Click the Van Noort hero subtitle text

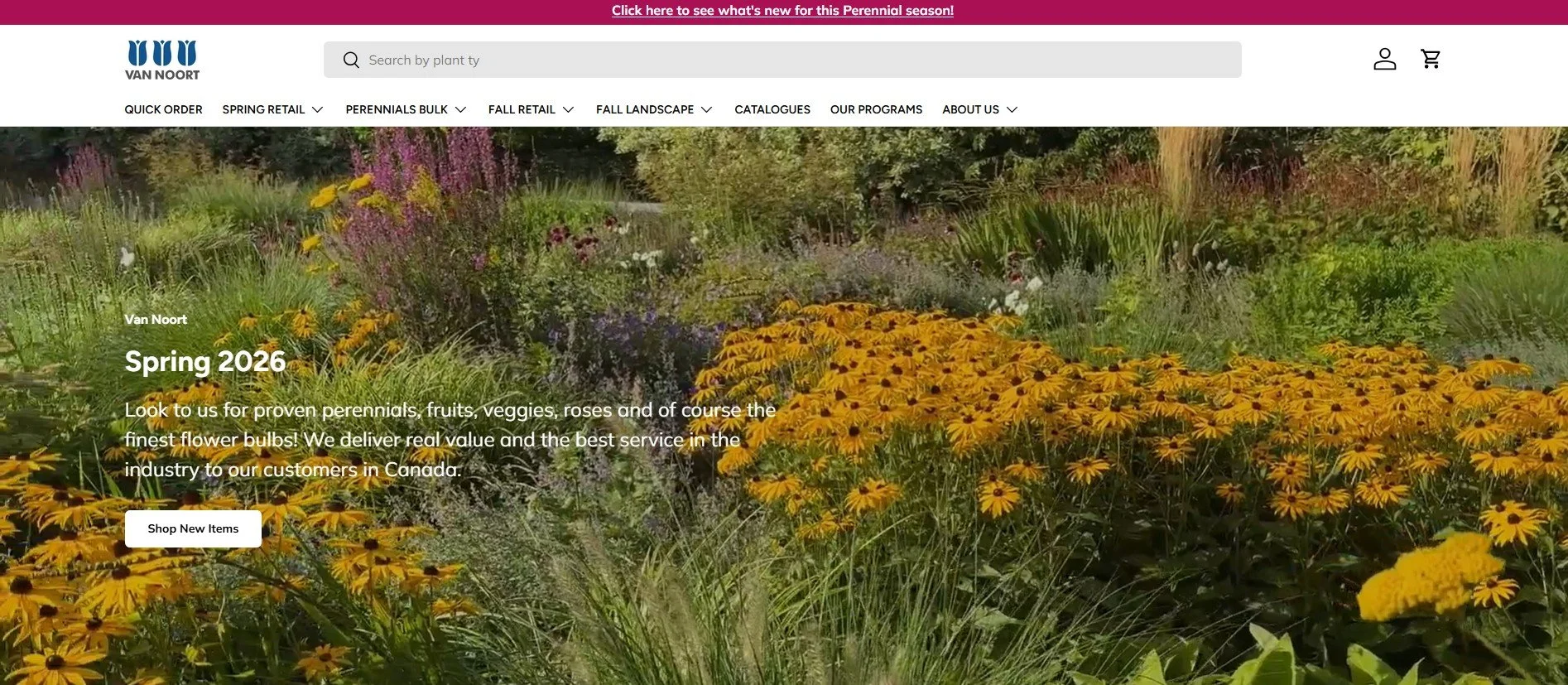(x=156, y=319)
